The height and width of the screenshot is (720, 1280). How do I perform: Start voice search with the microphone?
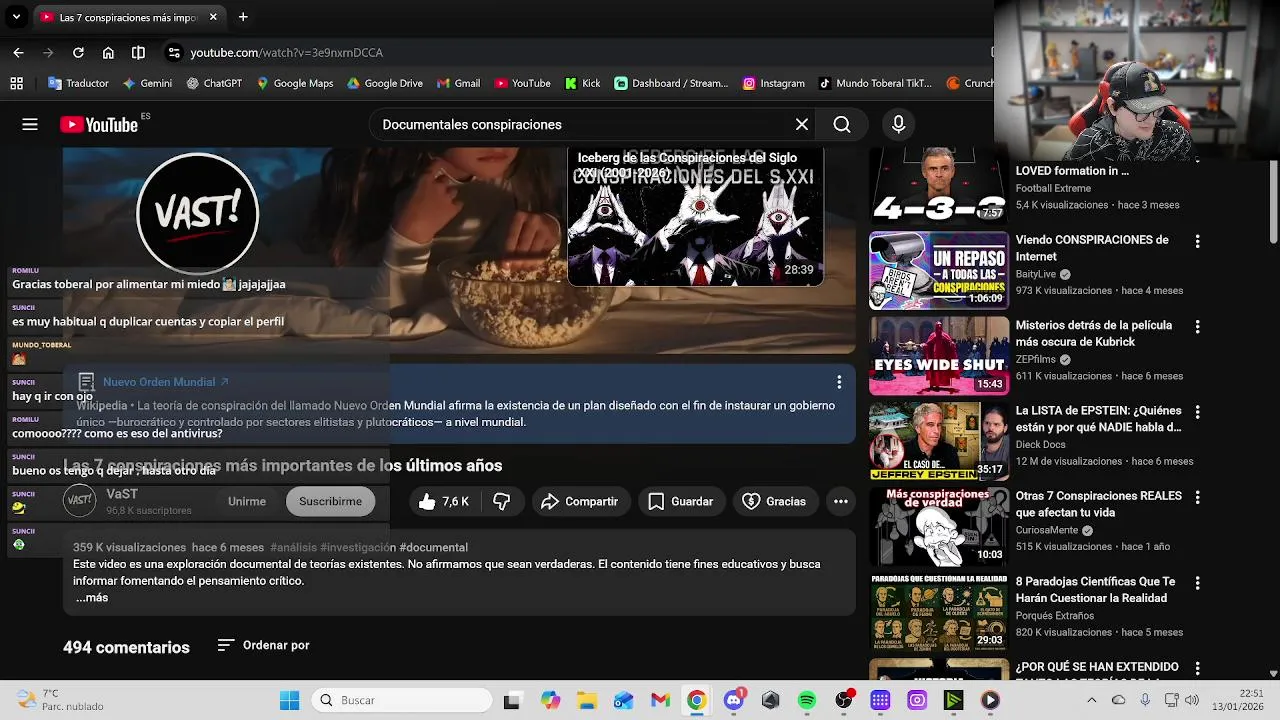click(x=898, y=124)
